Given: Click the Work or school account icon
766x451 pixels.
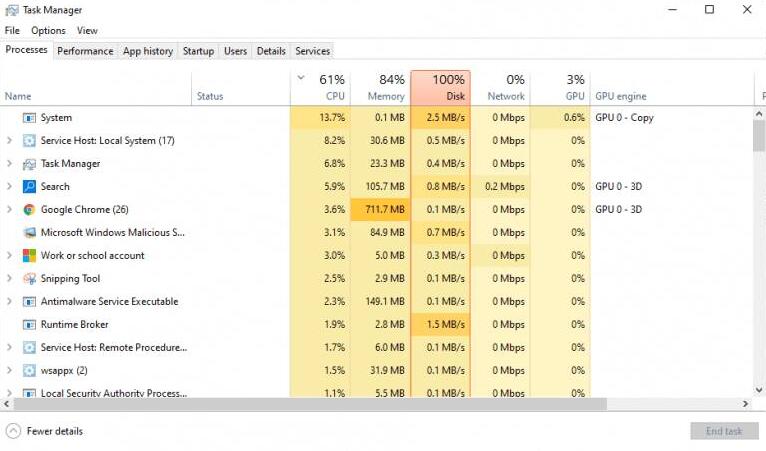Looking at the screenshot, I should click(29, 256).
